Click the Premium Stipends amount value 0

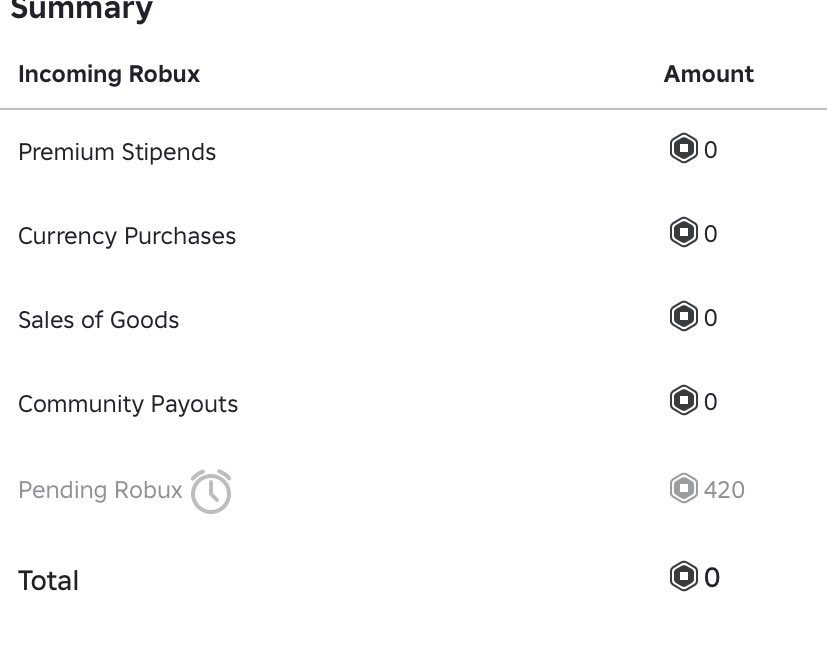click(711, 150)
